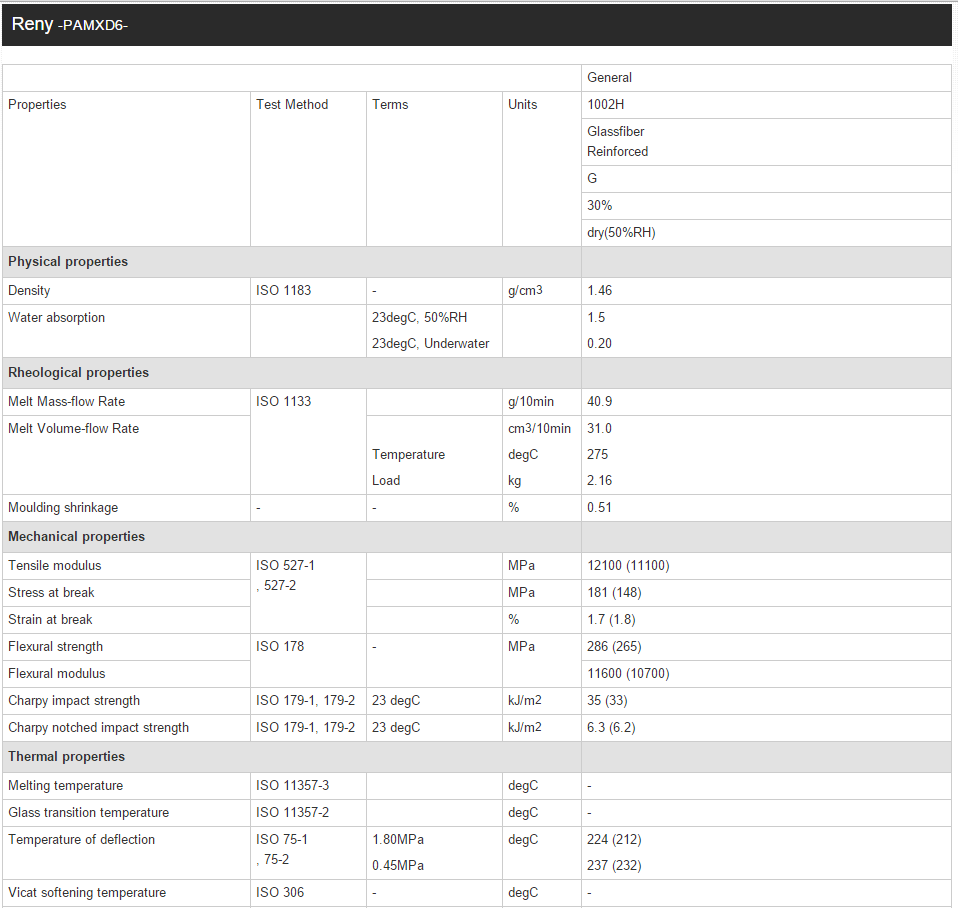The image size is (958, 908).
Task: Select the Vicat softening temperature row label
Action: click(87, 893)
